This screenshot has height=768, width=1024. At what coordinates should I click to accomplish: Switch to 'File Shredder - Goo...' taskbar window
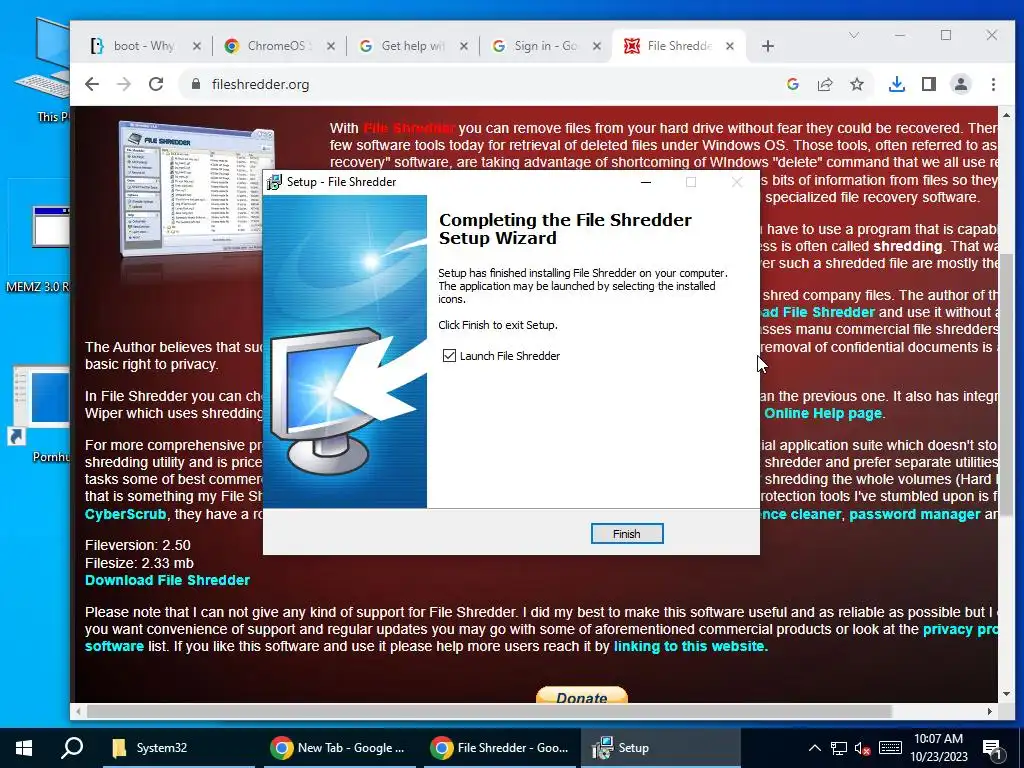tap(500, 748)
